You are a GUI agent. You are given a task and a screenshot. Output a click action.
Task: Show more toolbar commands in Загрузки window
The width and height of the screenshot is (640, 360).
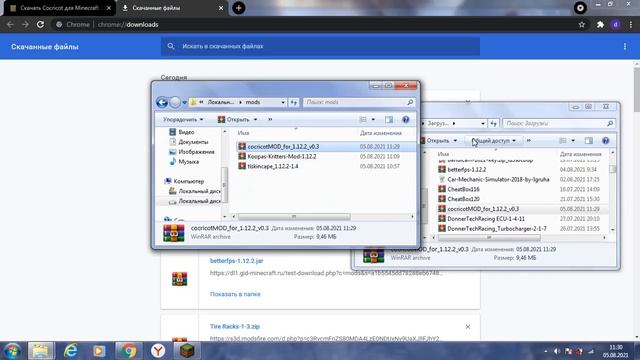(529, 141)
